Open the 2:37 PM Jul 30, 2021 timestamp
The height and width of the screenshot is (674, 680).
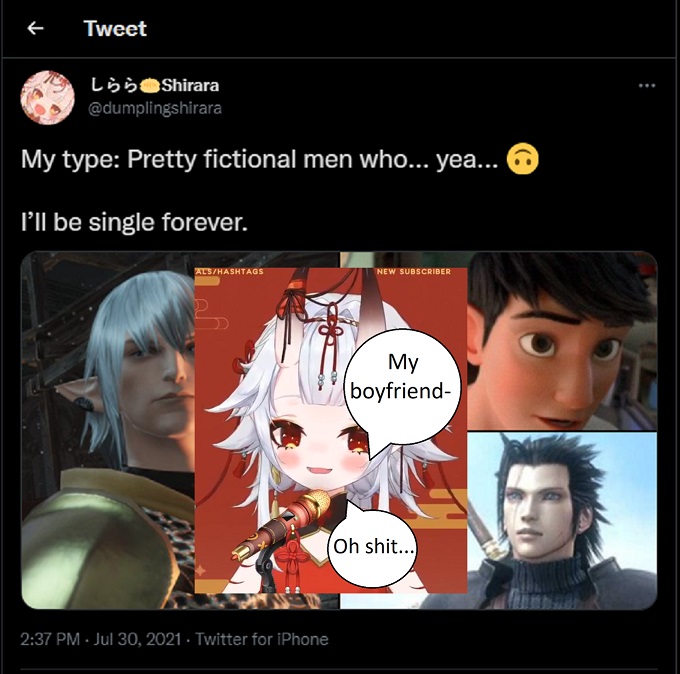(x=101, y=639)
